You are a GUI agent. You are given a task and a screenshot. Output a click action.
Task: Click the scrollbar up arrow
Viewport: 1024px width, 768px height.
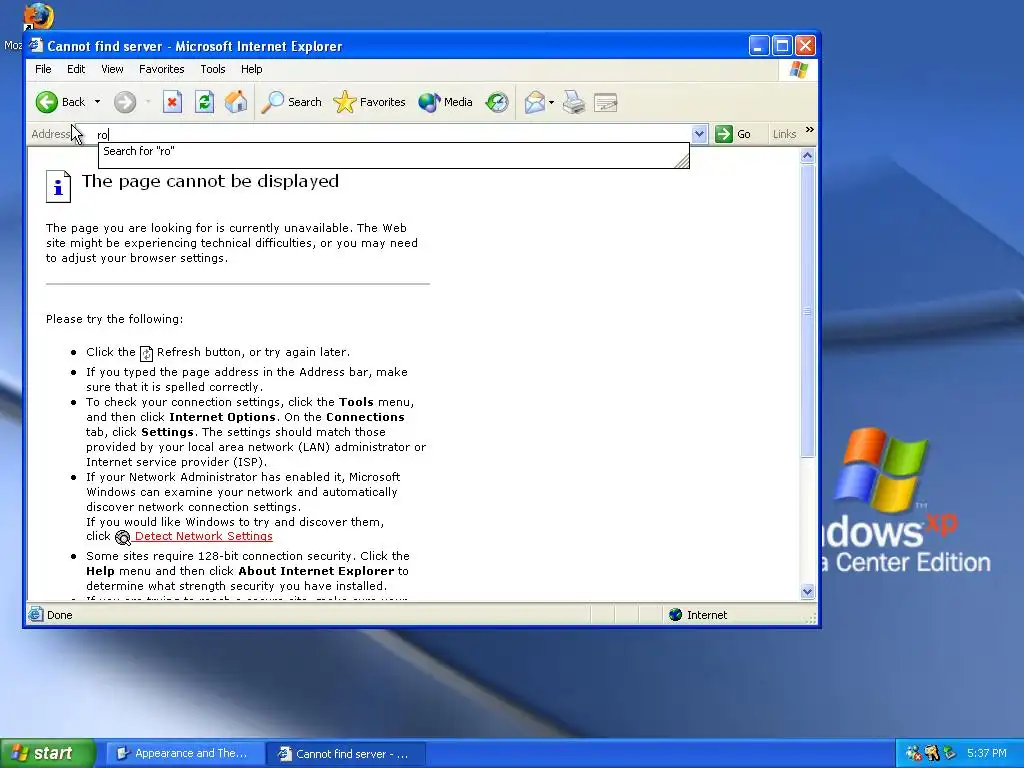pyautogui.click(x=808, y=155)
